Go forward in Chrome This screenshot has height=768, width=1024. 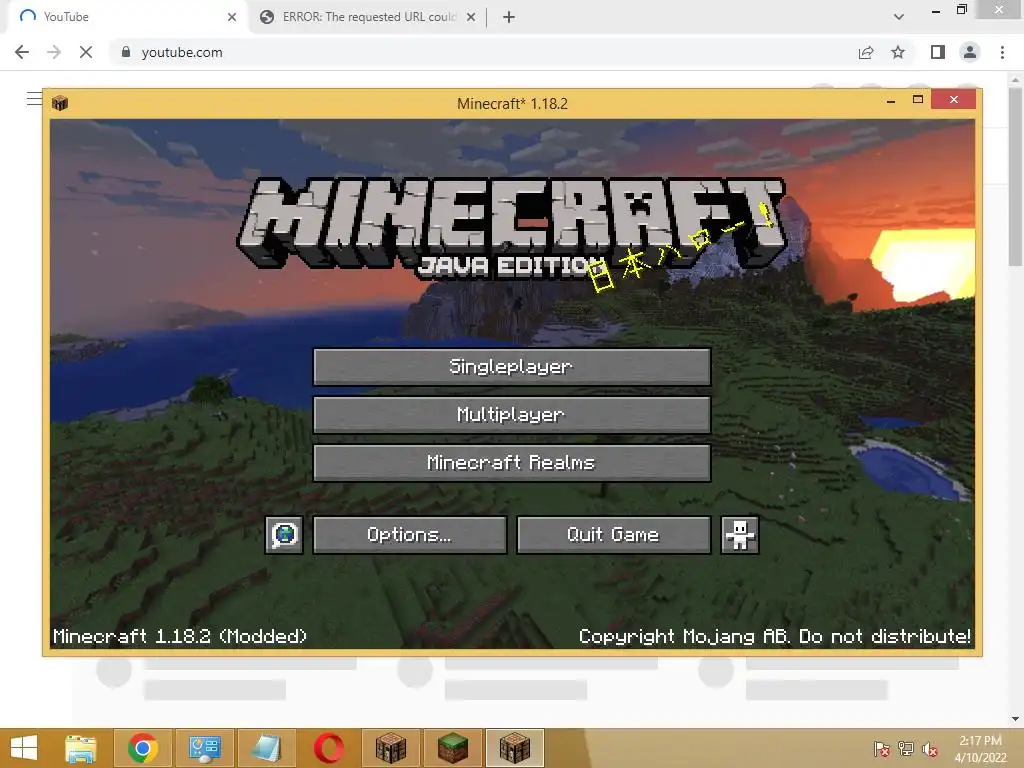coord(54,52)
